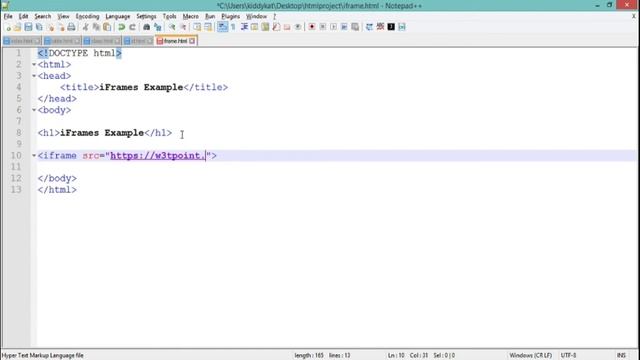Click the https://w3tpoint. link in code

pyautogui.click(x=158, y=156)
